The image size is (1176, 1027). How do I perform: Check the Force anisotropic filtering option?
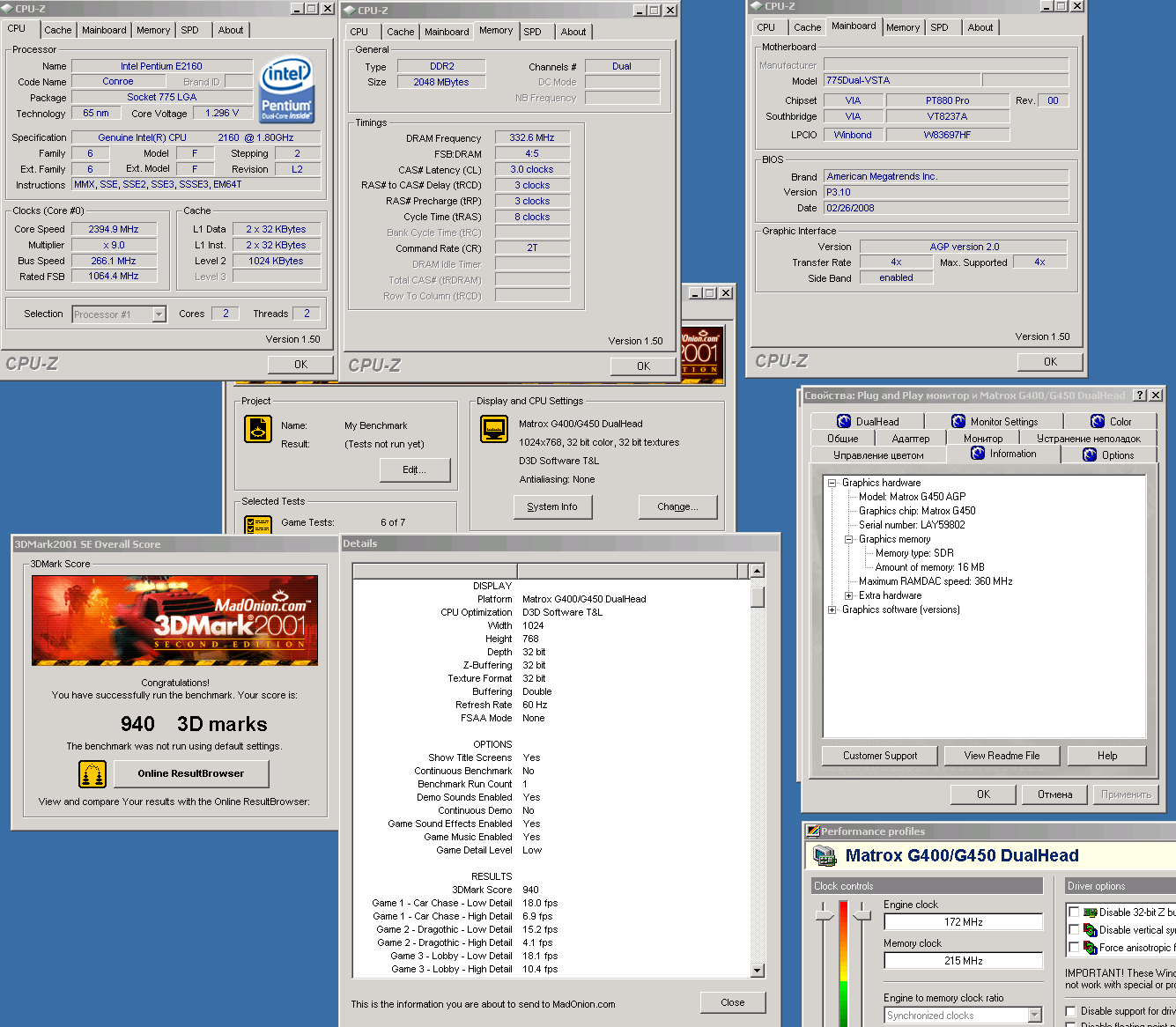(1073, 948)
